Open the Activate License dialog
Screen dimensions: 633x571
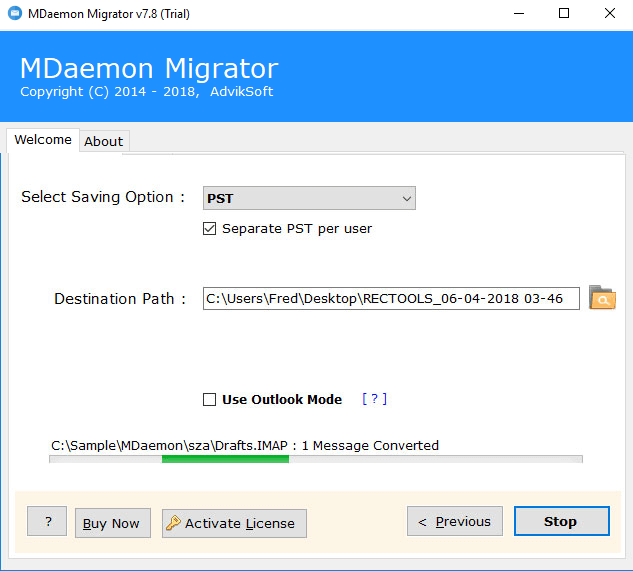(234, 523)
